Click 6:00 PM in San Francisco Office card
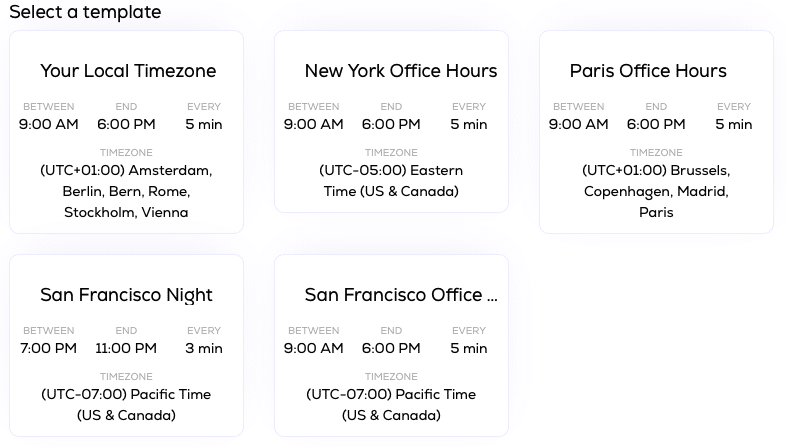The width and height of the screenshot is (786, 447). pos(391,348)
